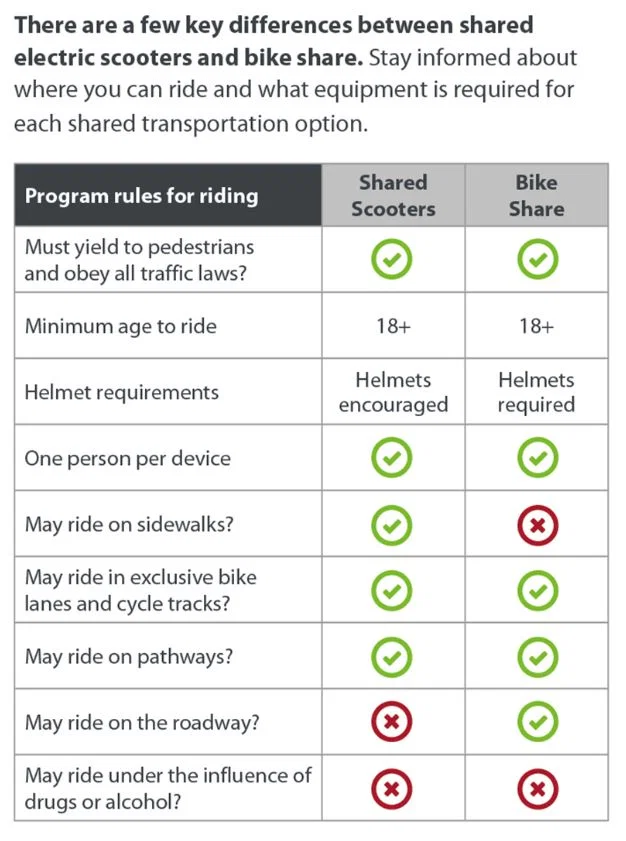Select the Bike Share column header
The image size is (626, 841).
tap(536, 195)
